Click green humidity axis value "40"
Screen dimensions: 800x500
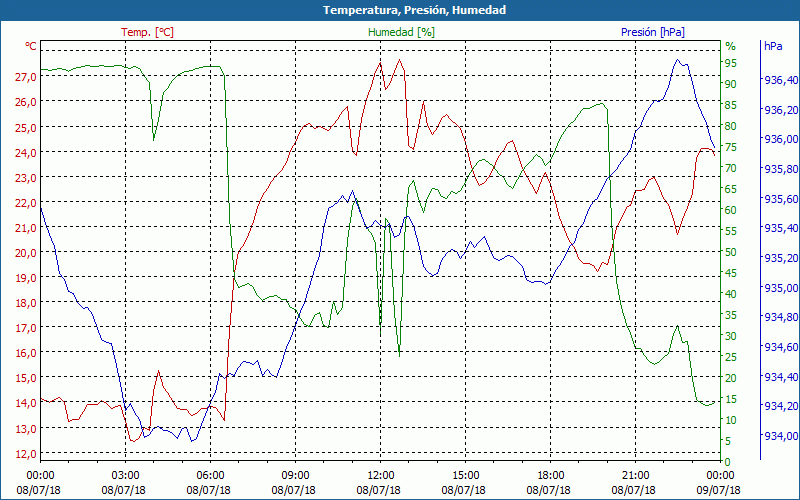(731, 294)
